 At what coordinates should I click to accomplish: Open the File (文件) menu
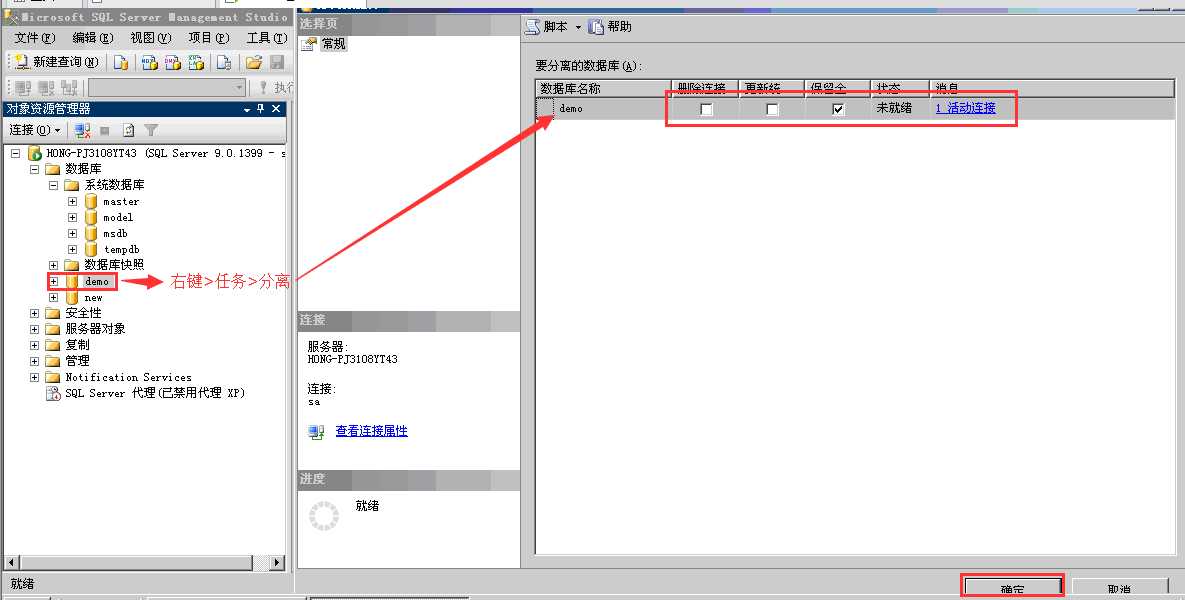pos(35,38)
